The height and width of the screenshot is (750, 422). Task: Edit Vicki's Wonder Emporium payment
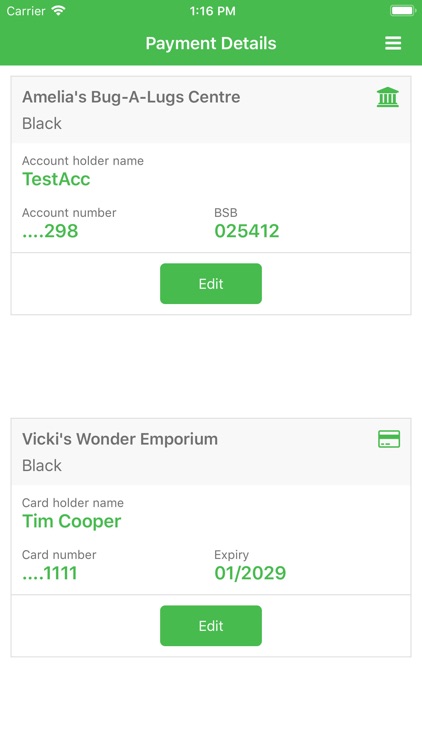(211, 626)
